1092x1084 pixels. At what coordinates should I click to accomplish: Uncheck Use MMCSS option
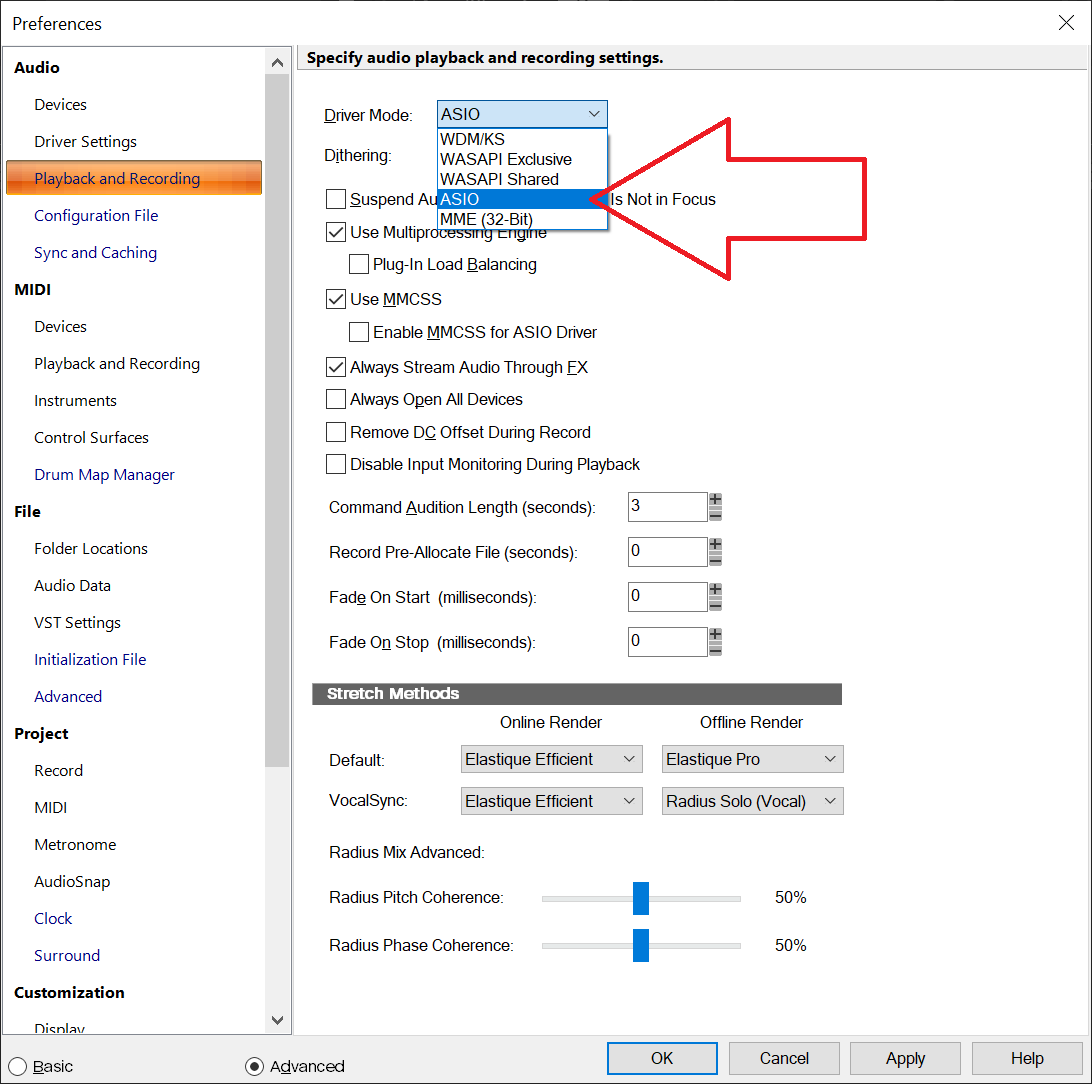[336, 299]
